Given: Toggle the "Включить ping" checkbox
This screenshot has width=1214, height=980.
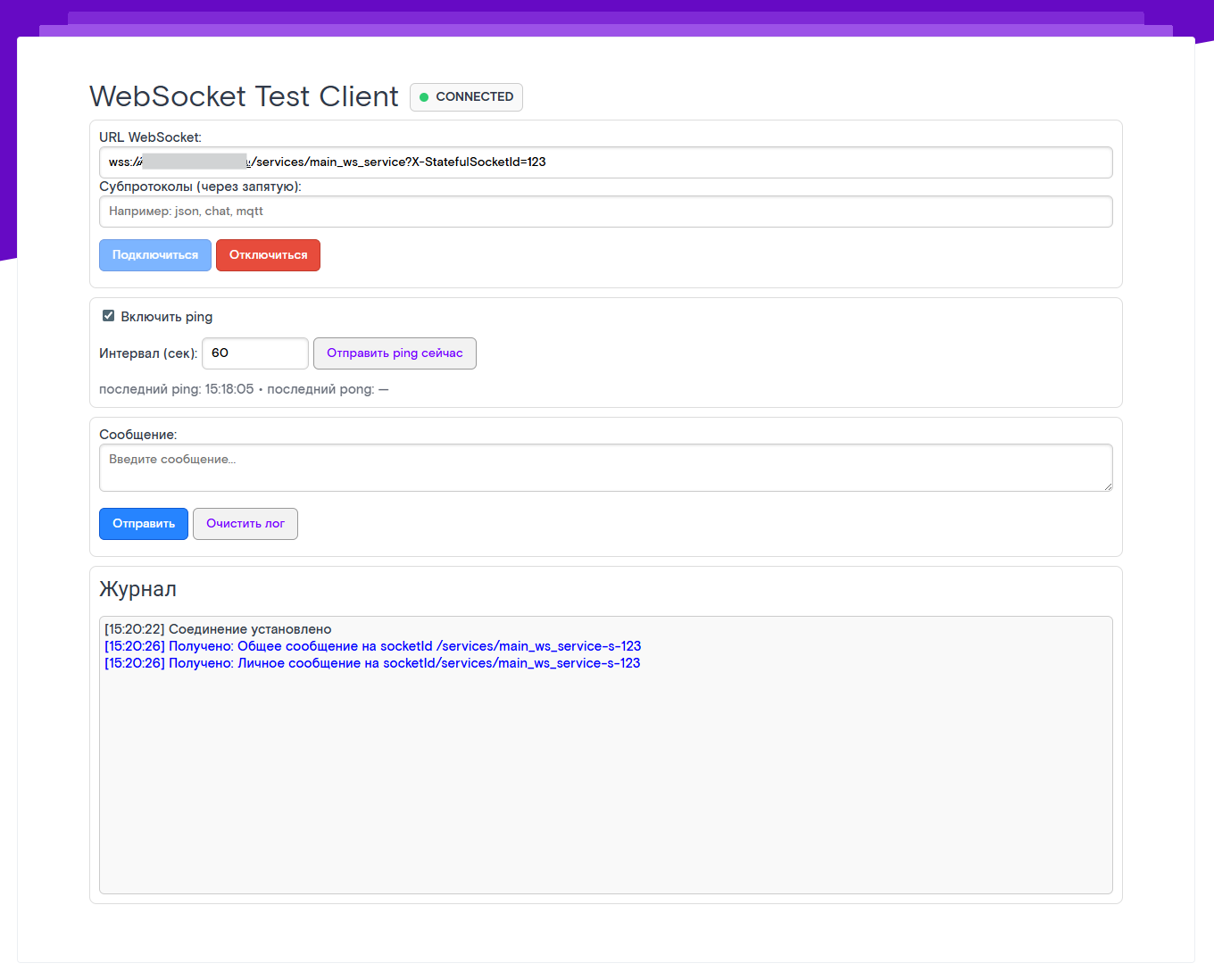Looking at the screenshot, I should pyautogui.click(x=109, y=316).
